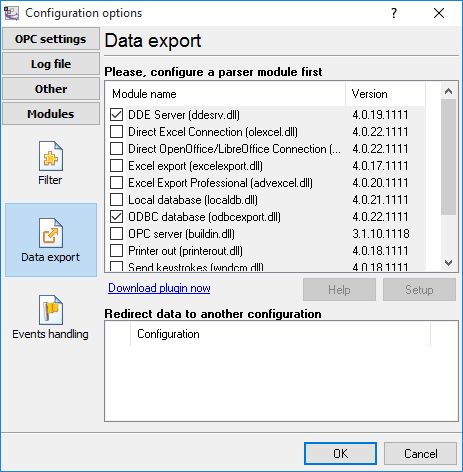
Task: Confirm with the OK button
Action: 340,454
